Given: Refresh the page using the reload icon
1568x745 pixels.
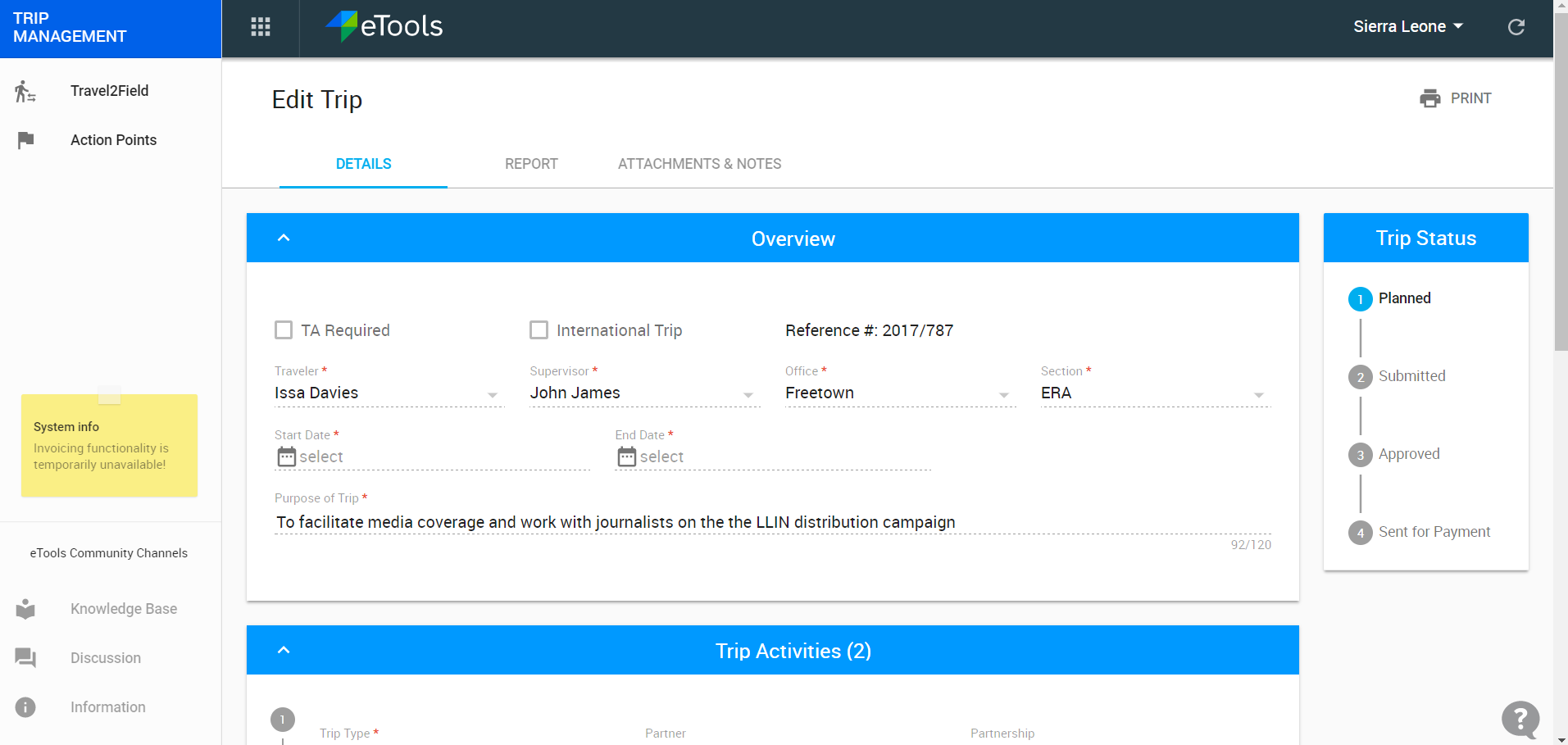Looking at the screenshot, I should click(1516, 27).
